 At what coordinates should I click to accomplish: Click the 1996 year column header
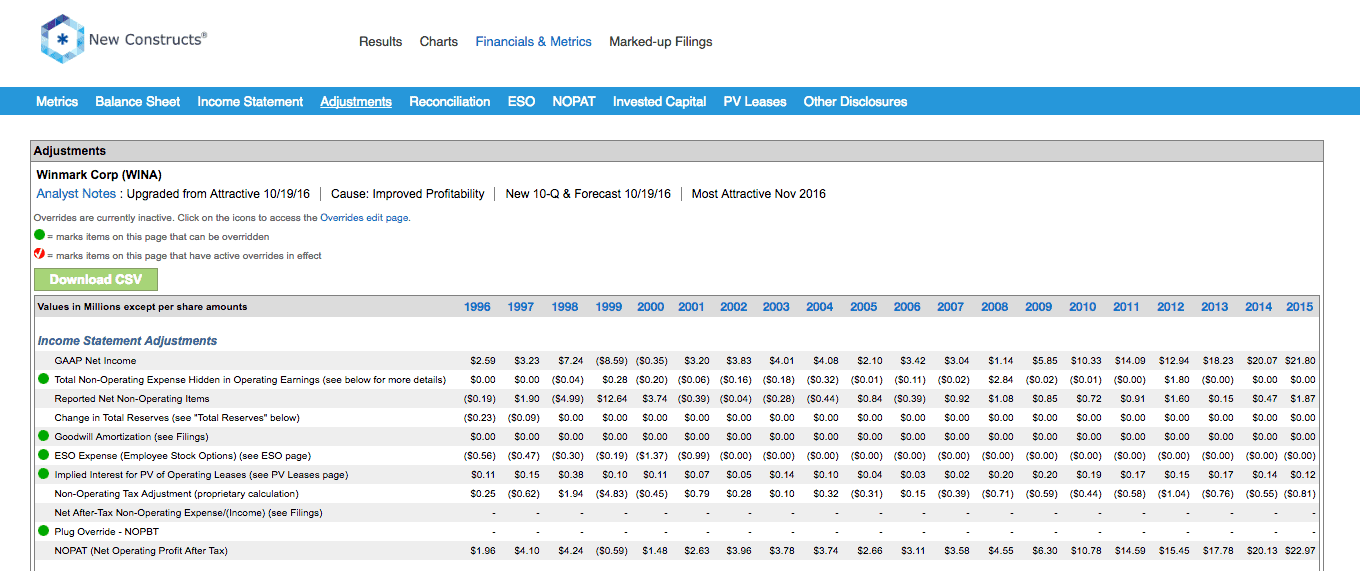(x=477, y=307)
